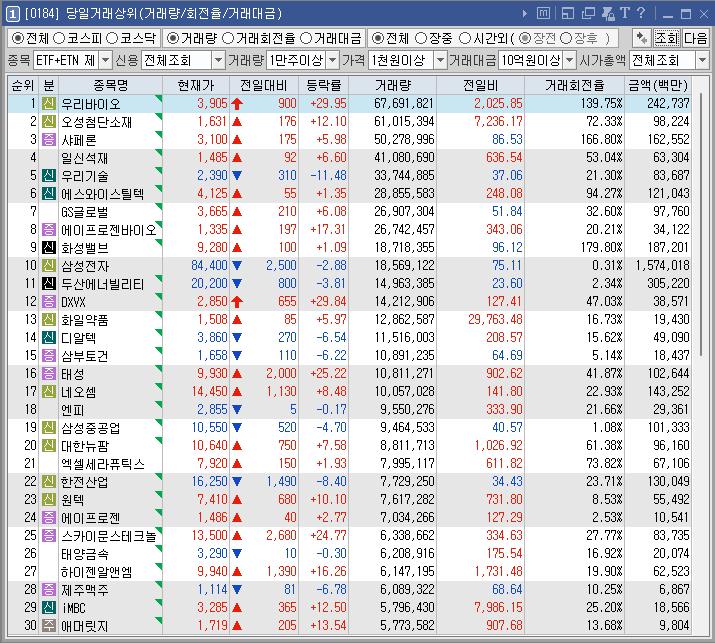
Task: Select the 거래대금 sort radio button
Action: (x=306, y=39)
